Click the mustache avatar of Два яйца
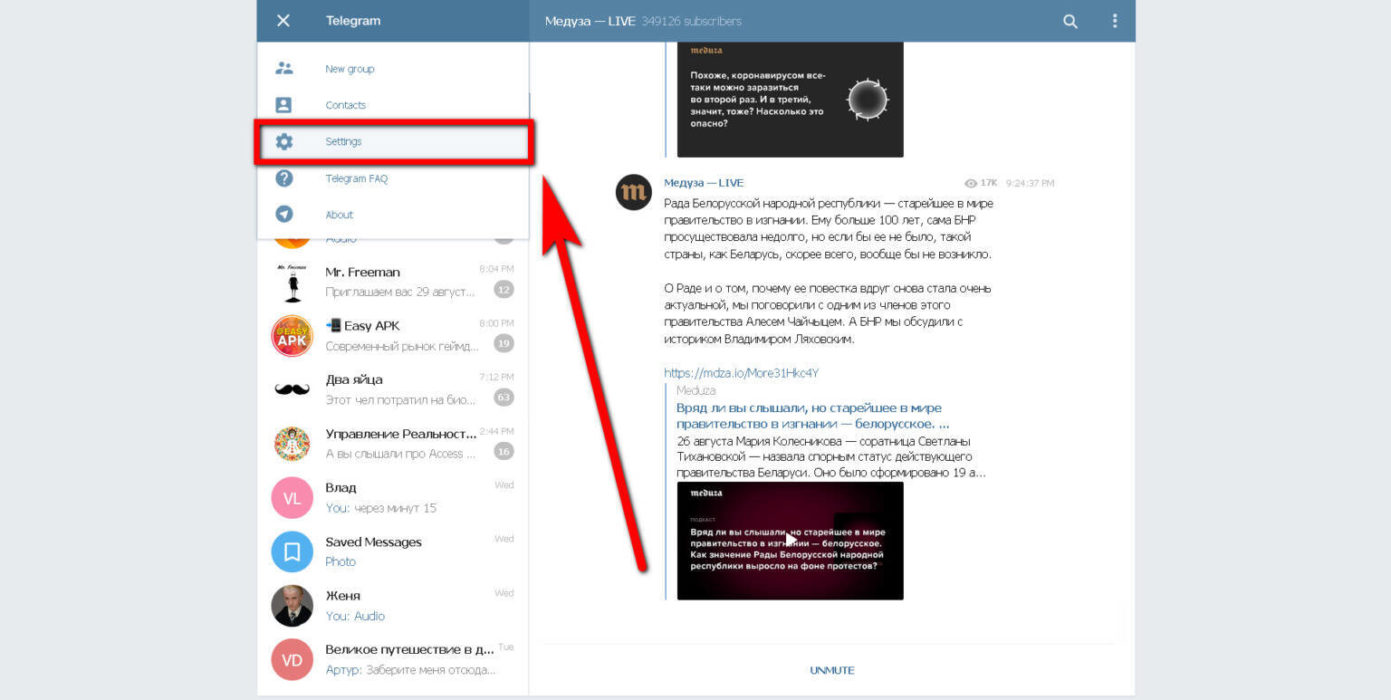1391x700 pixels. click(x=292, y=390)
